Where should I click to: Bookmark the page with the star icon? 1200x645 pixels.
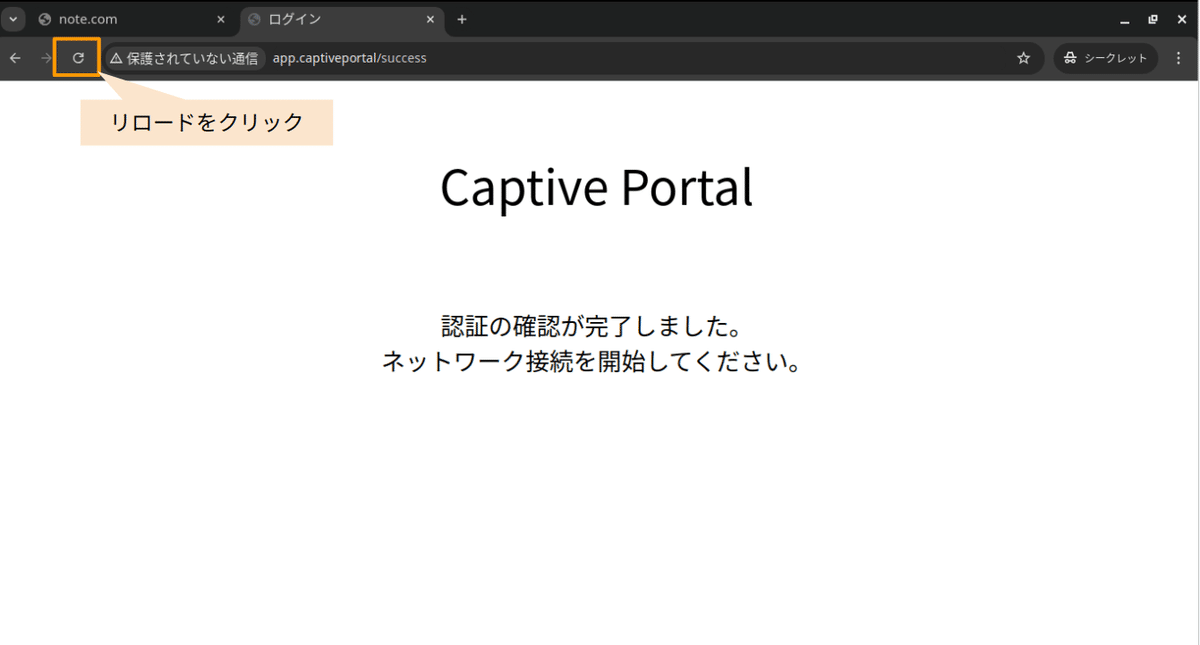tap(1023, 58)
